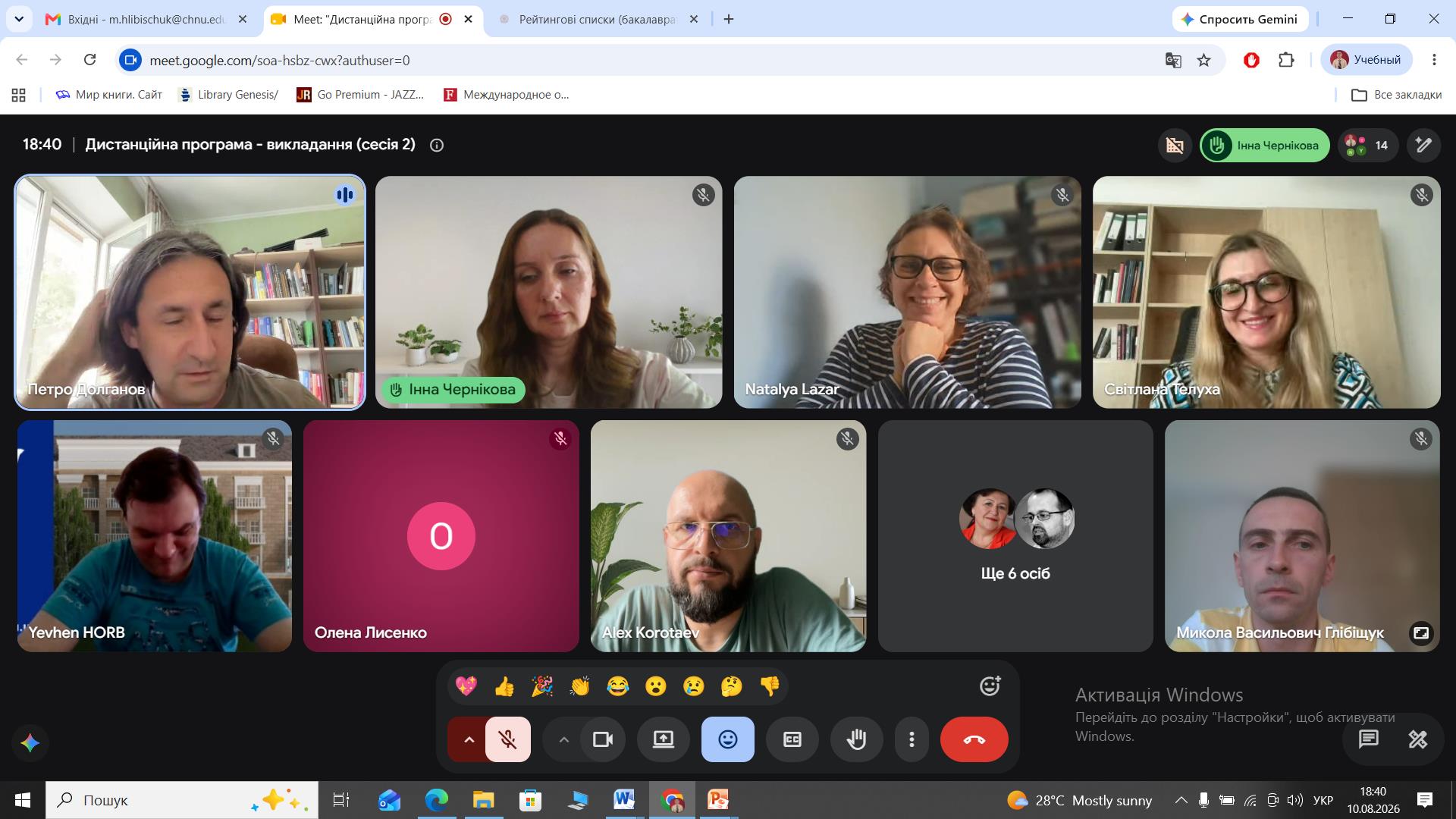Send the laughing tears reaction
Screen dimensions: 1456x819
tap(617, 686)
